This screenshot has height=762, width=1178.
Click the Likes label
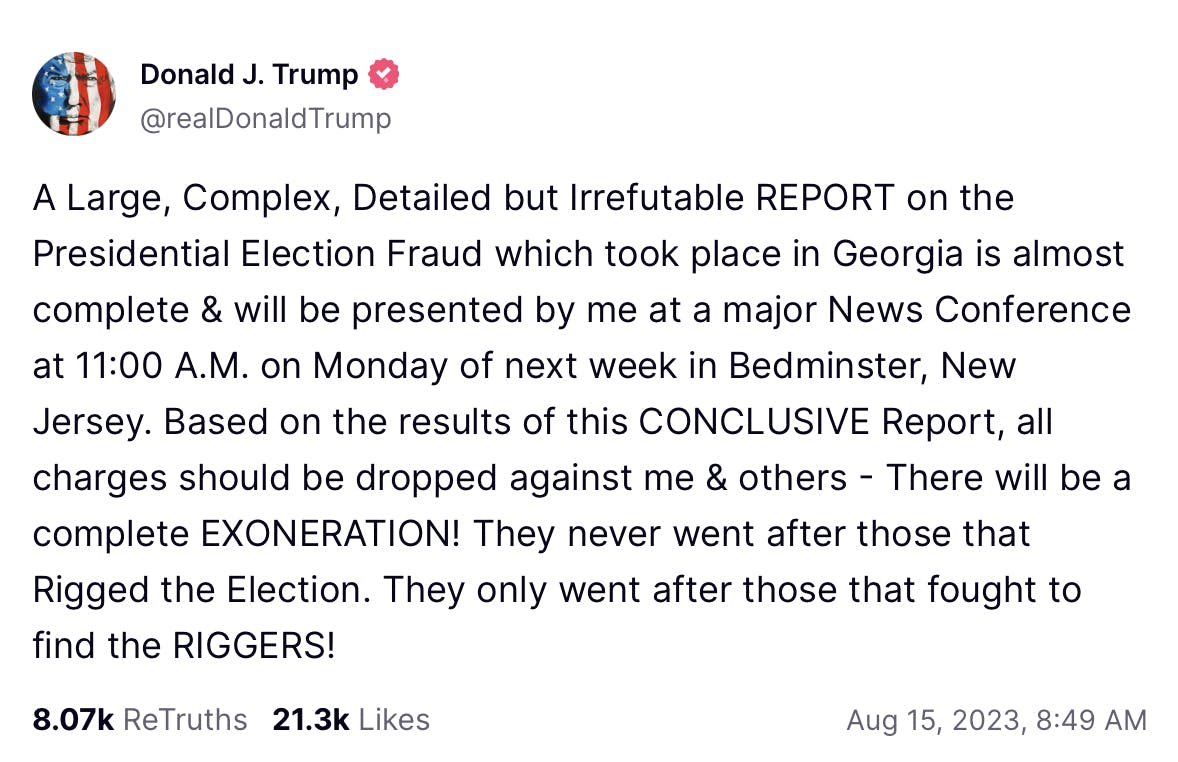(x=394, y=720)
